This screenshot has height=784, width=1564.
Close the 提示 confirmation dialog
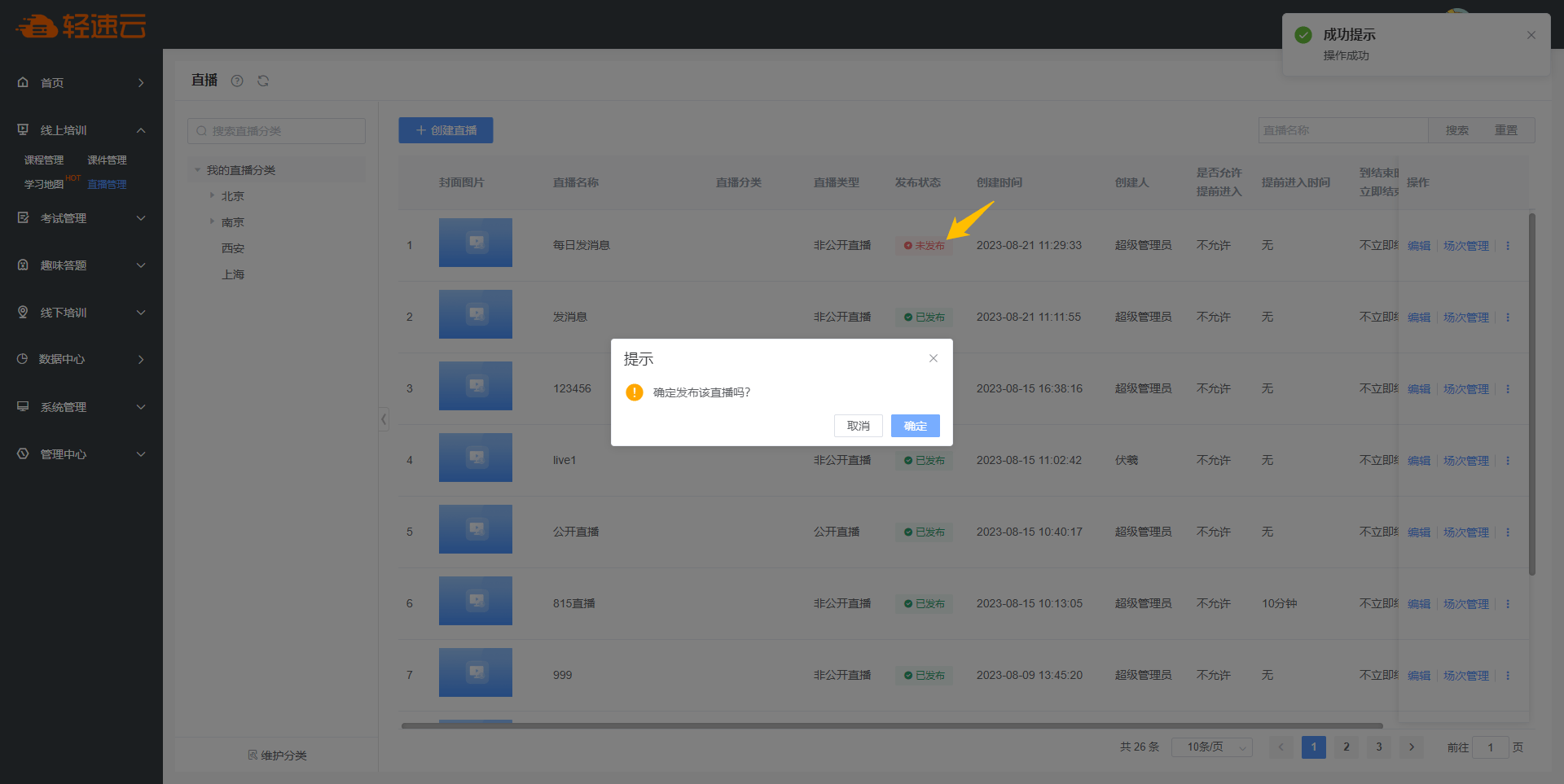934,358
